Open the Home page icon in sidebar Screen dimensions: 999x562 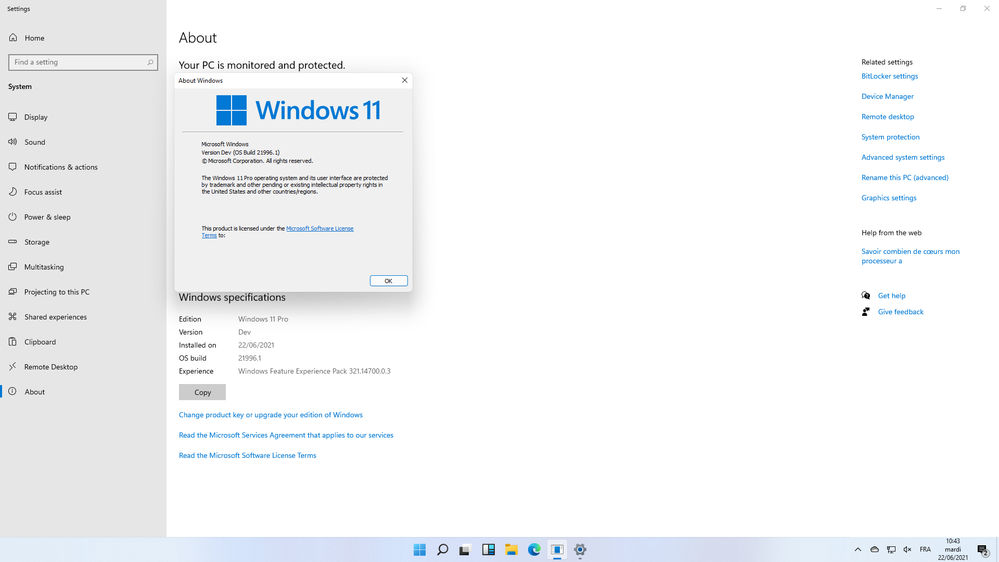coord(13,38)
